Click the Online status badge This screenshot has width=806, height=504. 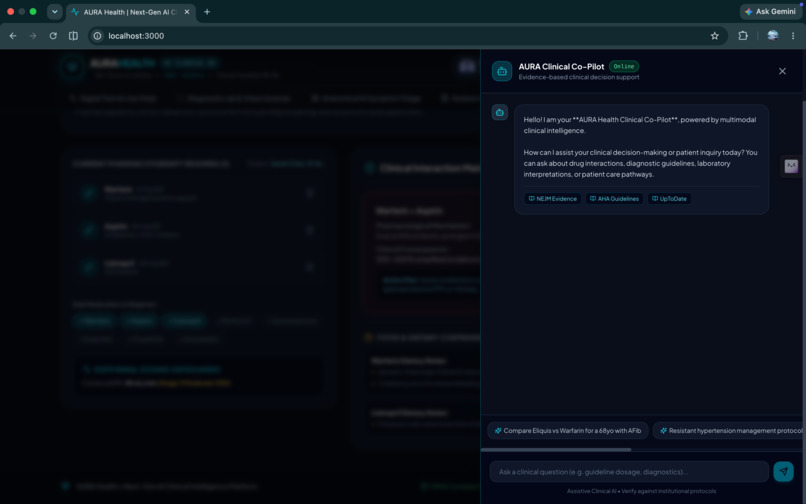pyautogui.click(x=624, y=66)
